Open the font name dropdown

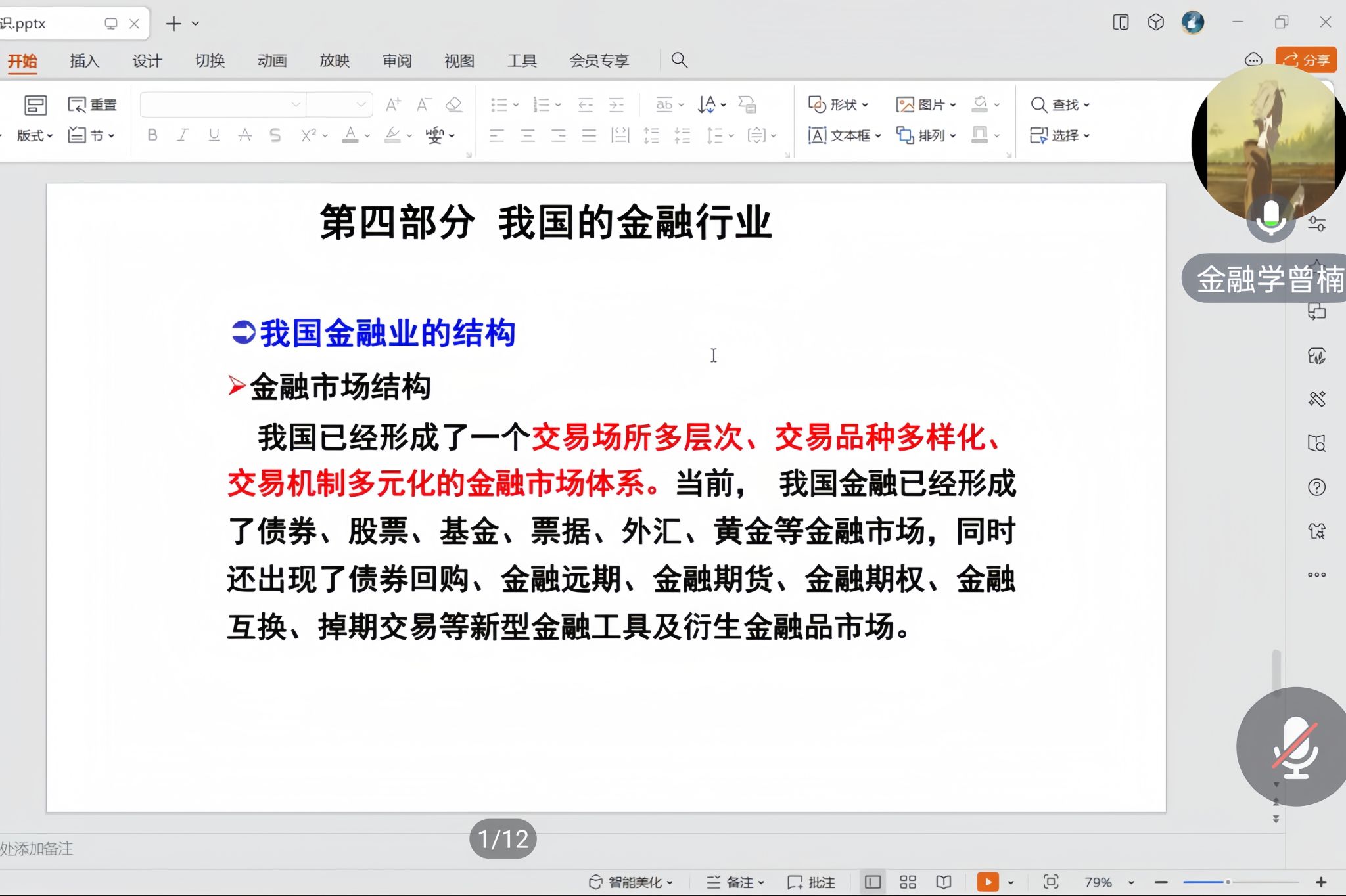296,104
